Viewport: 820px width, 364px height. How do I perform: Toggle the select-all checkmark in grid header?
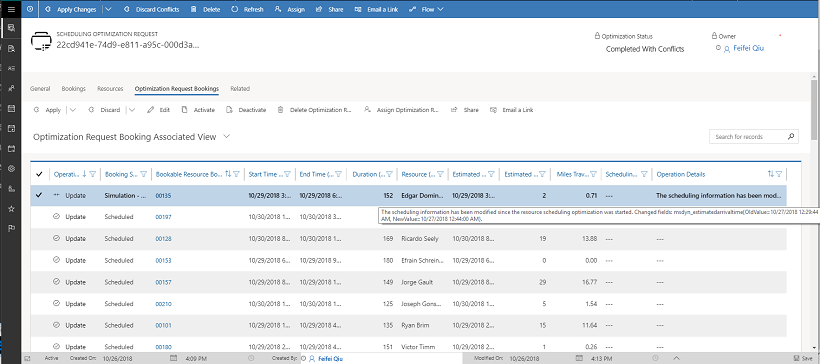tap(39, 174)
